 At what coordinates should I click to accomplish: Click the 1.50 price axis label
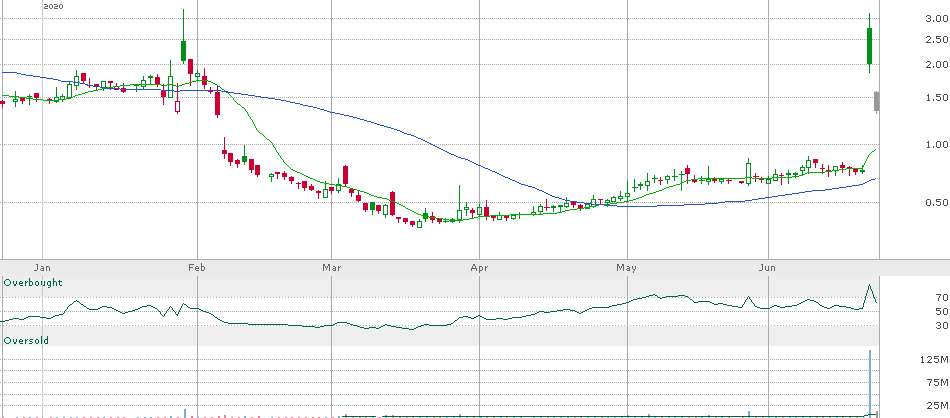pyautogui.click(x=937, y=98)
